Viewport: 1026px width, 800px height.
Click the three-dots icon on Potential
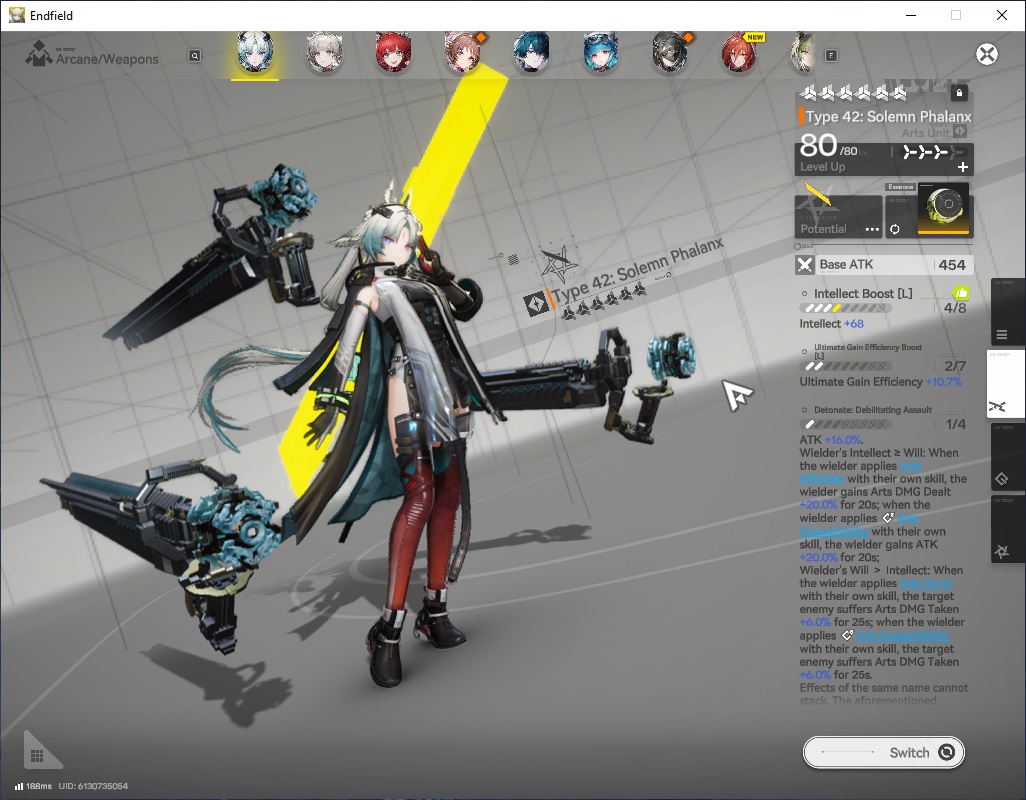pyautogui.click(x=872, y=229)
